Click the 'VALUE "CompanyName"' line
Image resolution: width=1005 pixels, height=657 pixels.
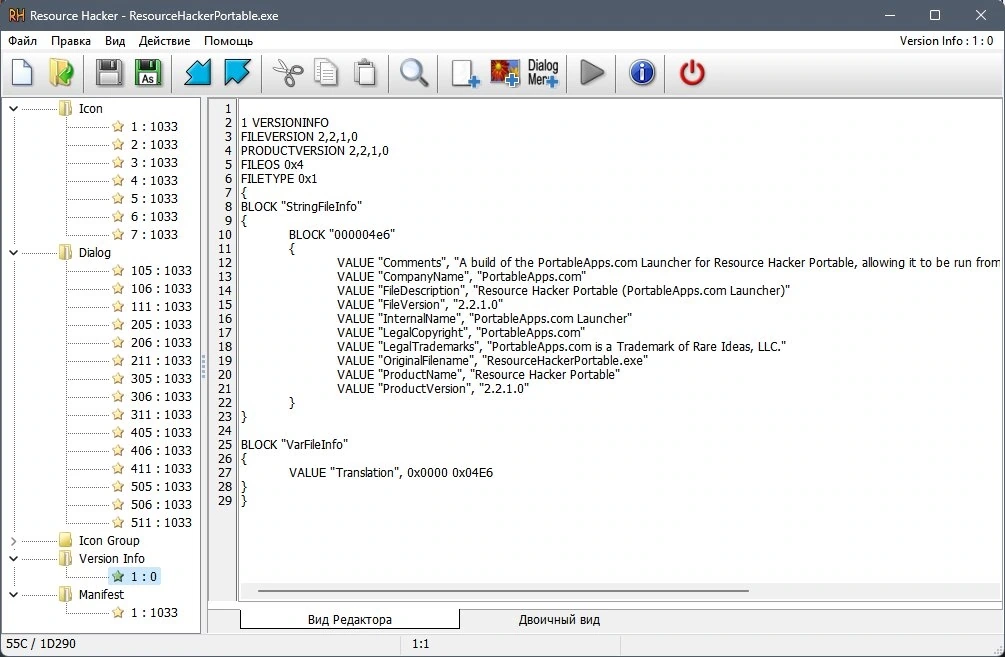click(x=461, y=276)
